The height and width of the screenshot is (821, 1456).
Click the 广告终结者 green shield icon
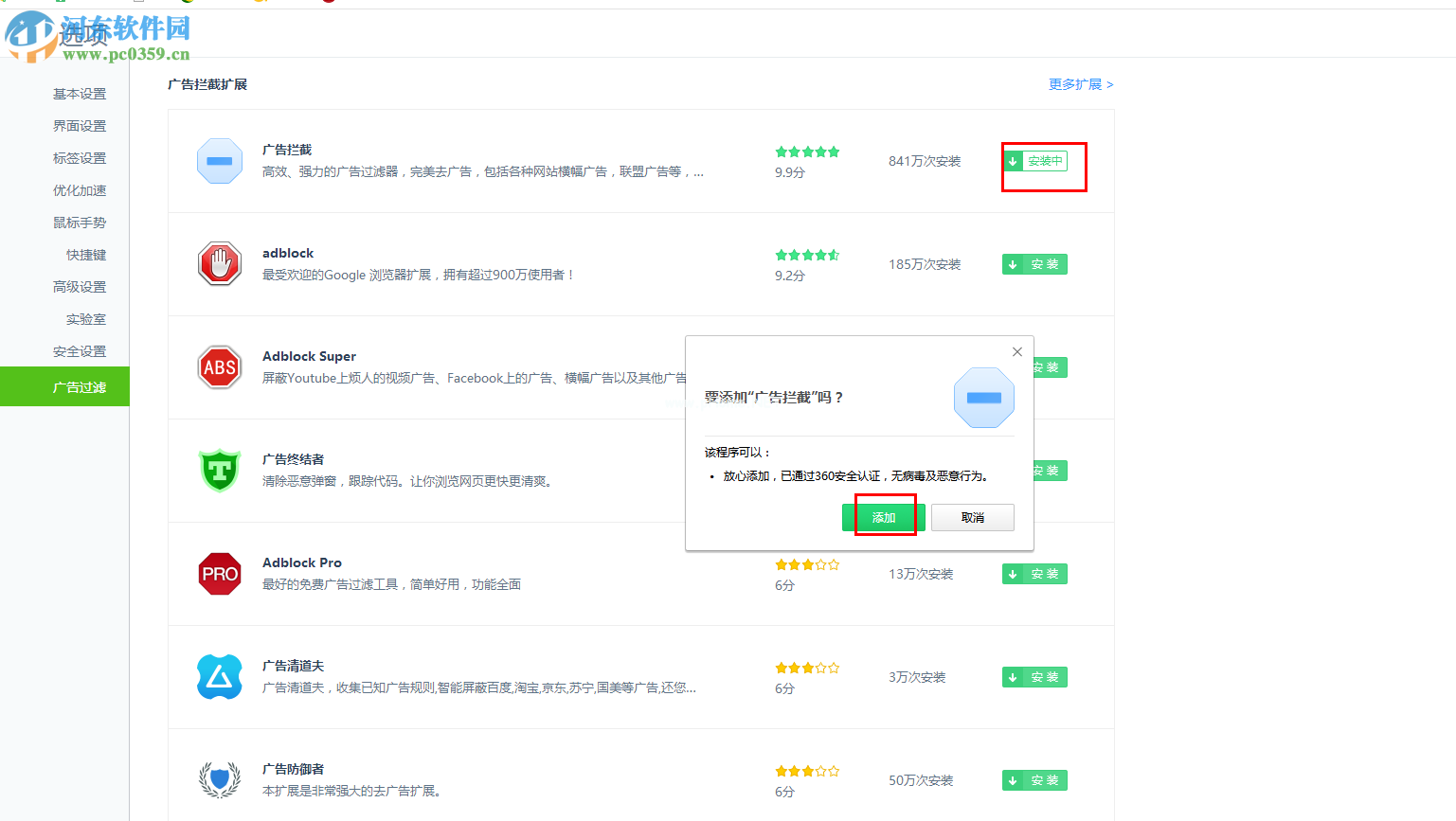click(220, 471)
